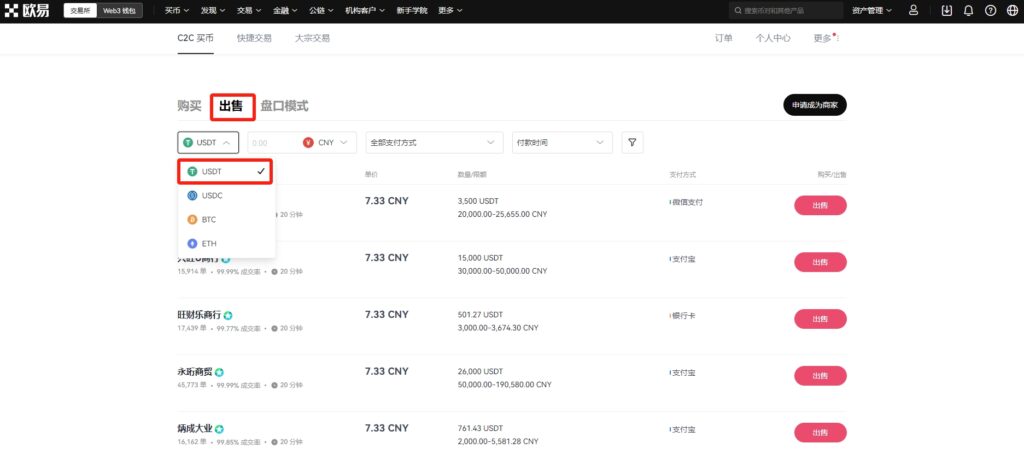Click the 申请成为商家 button

[814, 105]
